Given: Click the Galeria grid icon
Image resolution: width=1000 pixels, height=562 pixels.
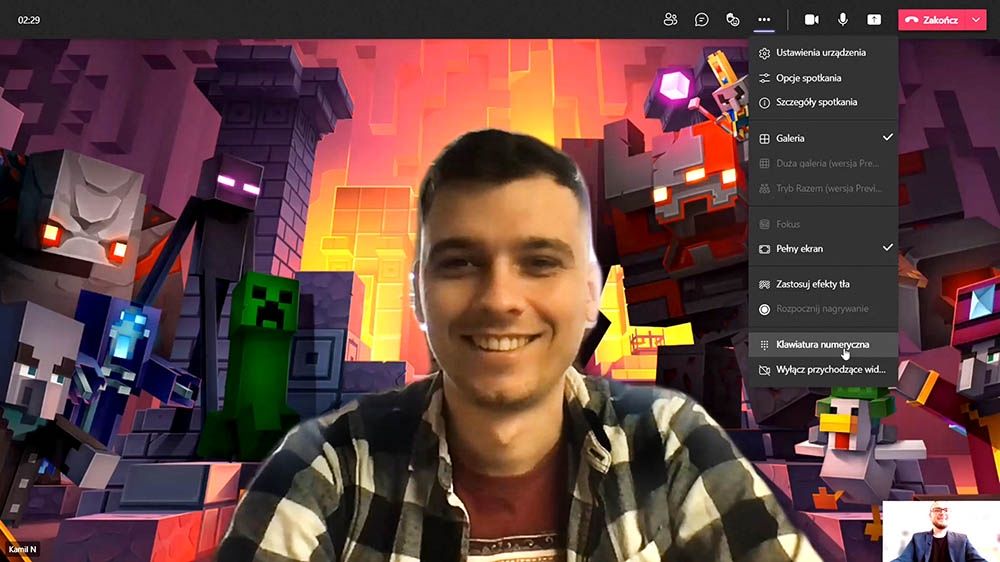Looking at the screenshot, I should pos(764,138).
